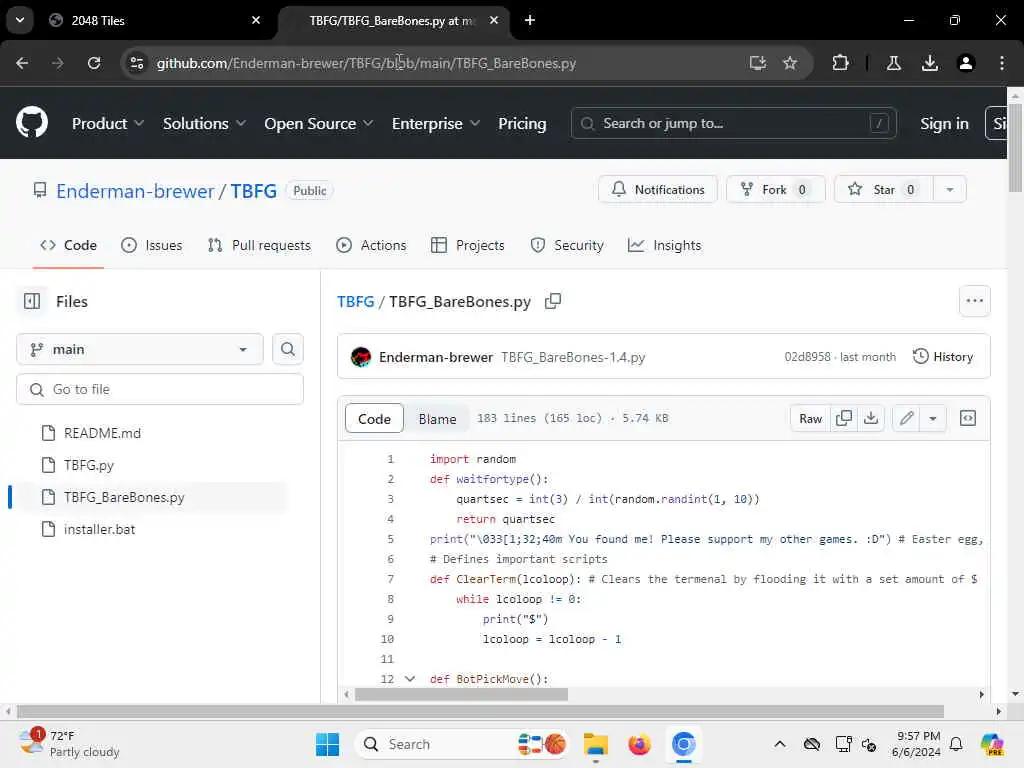This screenshot has width=1024, height=768.
Task: Open the Actions tab
Action: [x=371, y=245]
